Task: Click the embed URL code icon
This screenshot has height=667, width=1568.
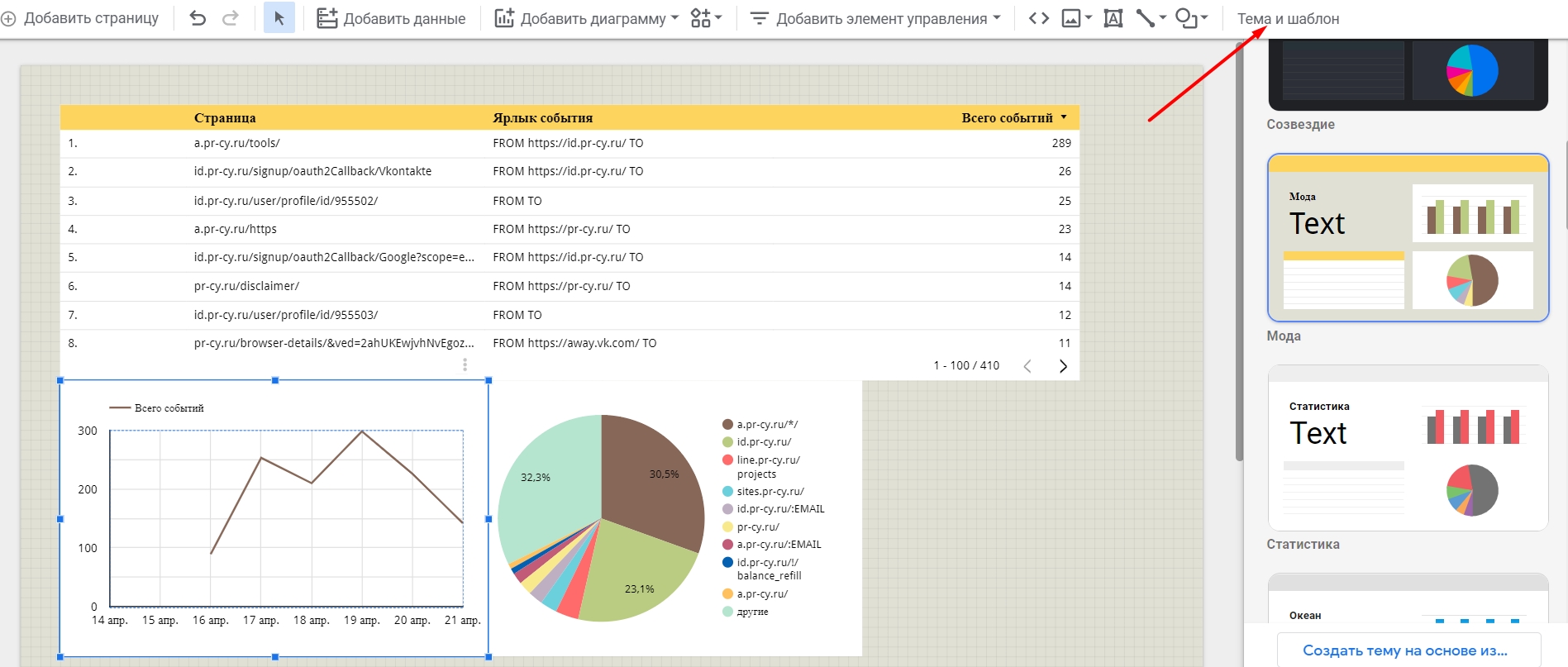Action: pos(1038,18)
